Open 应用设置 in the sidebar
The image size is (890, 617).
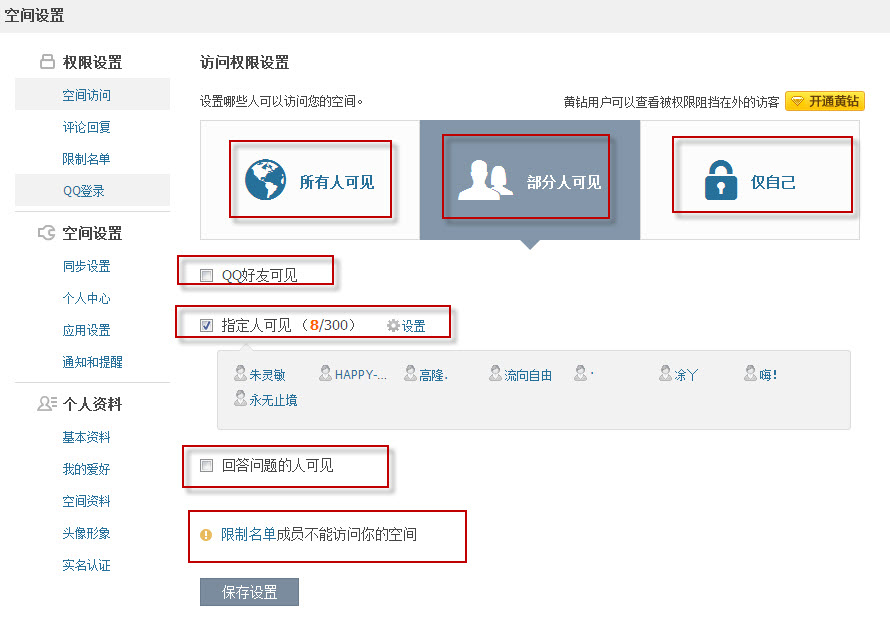(x=86, y=330)
